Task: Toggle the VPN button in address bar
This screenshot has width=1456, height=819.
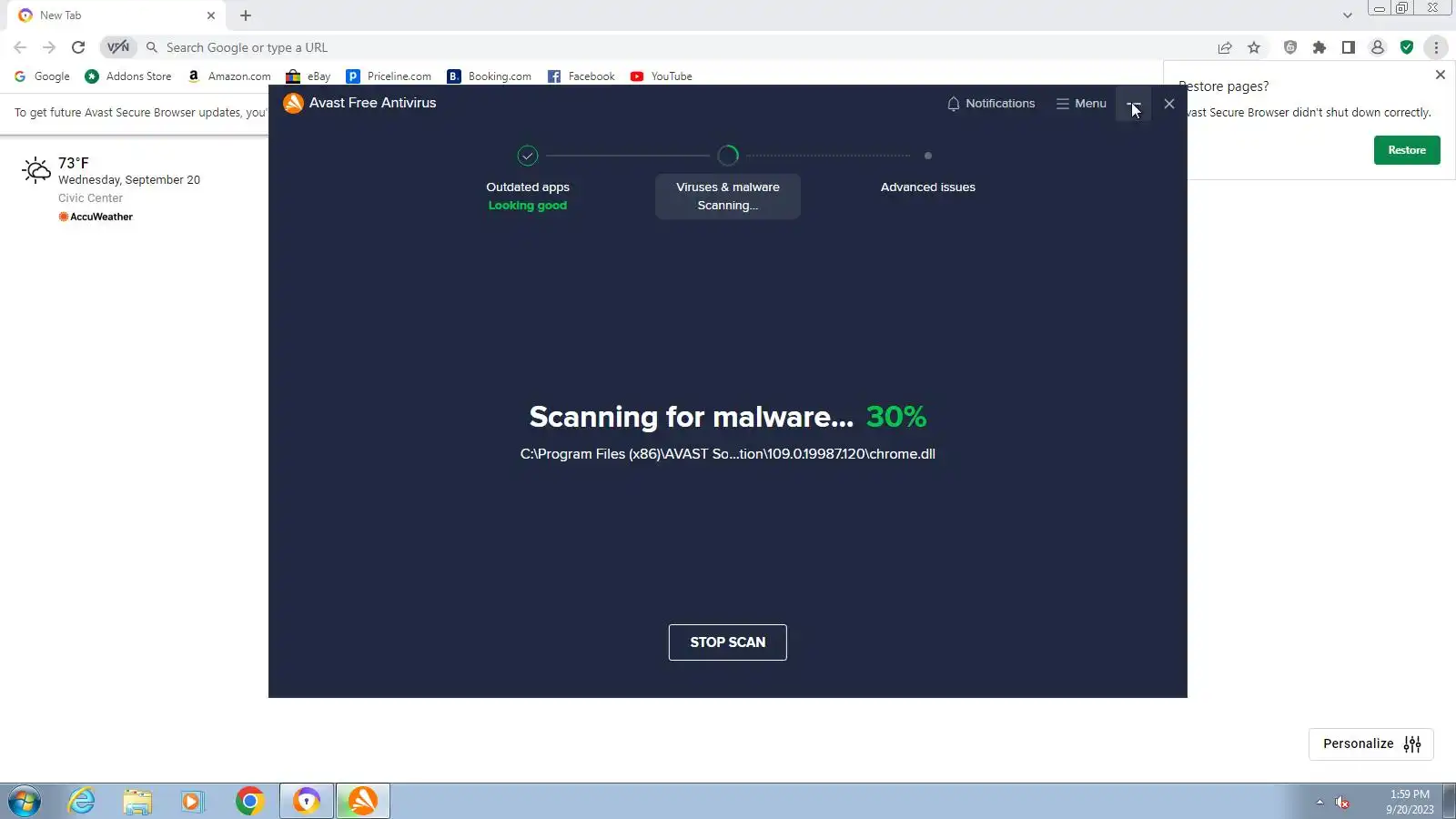Action: point(118,47)
